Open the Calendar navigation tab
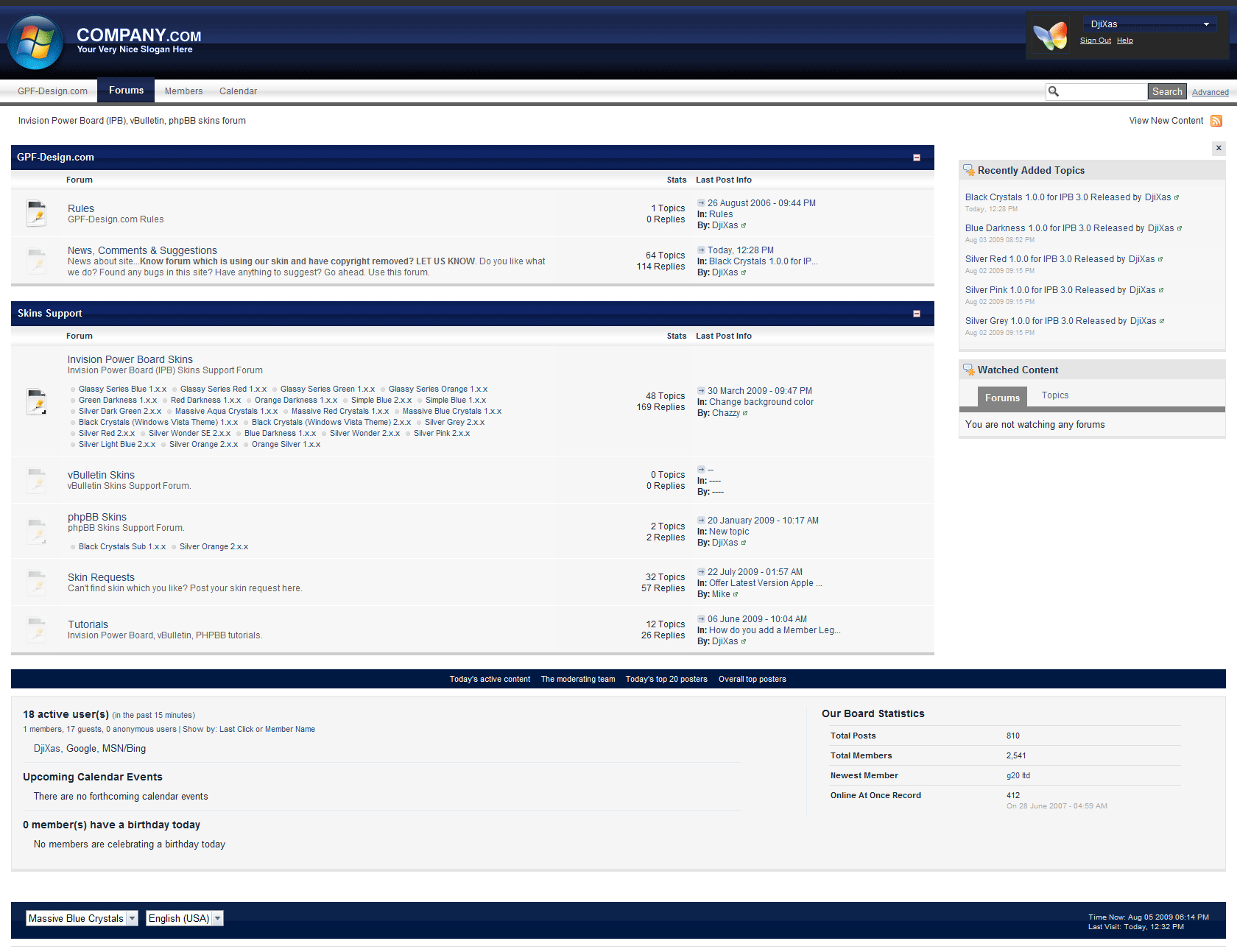 pyautogui.click(x=238, y=91)
